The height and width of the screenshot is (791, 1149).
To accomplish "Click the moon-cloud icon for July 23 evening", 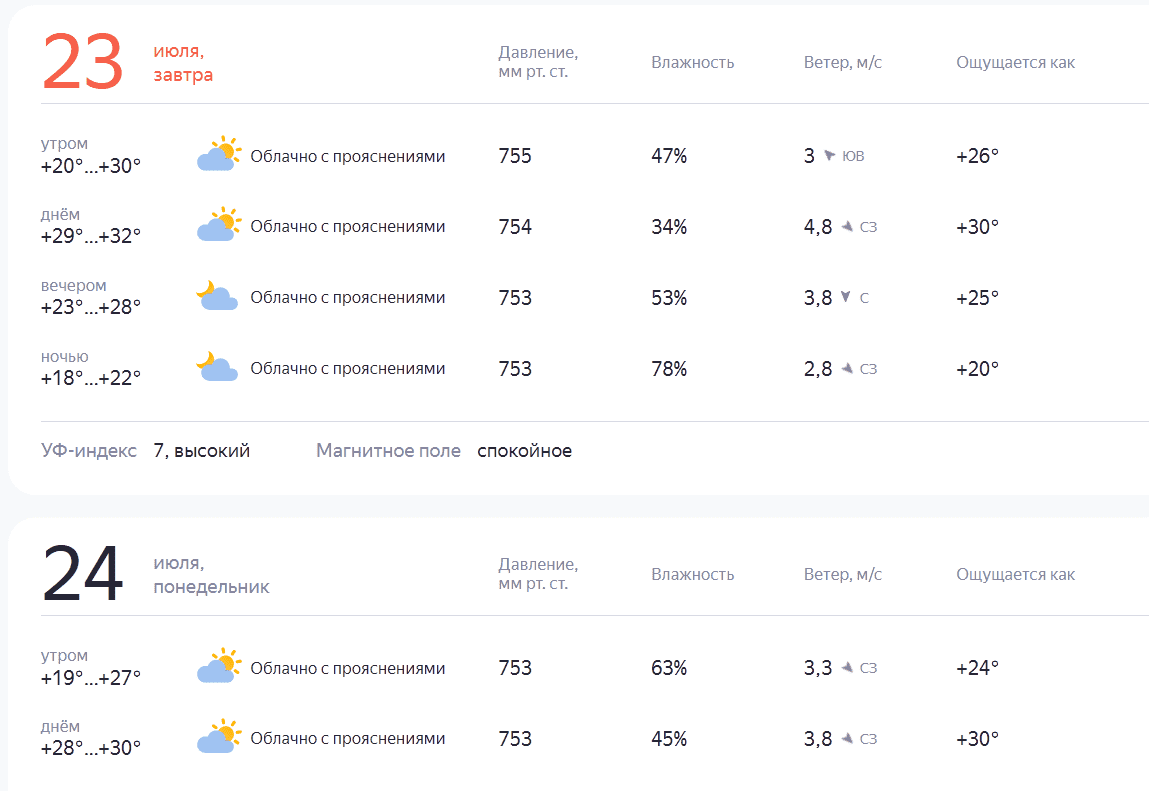I will 217,297.
